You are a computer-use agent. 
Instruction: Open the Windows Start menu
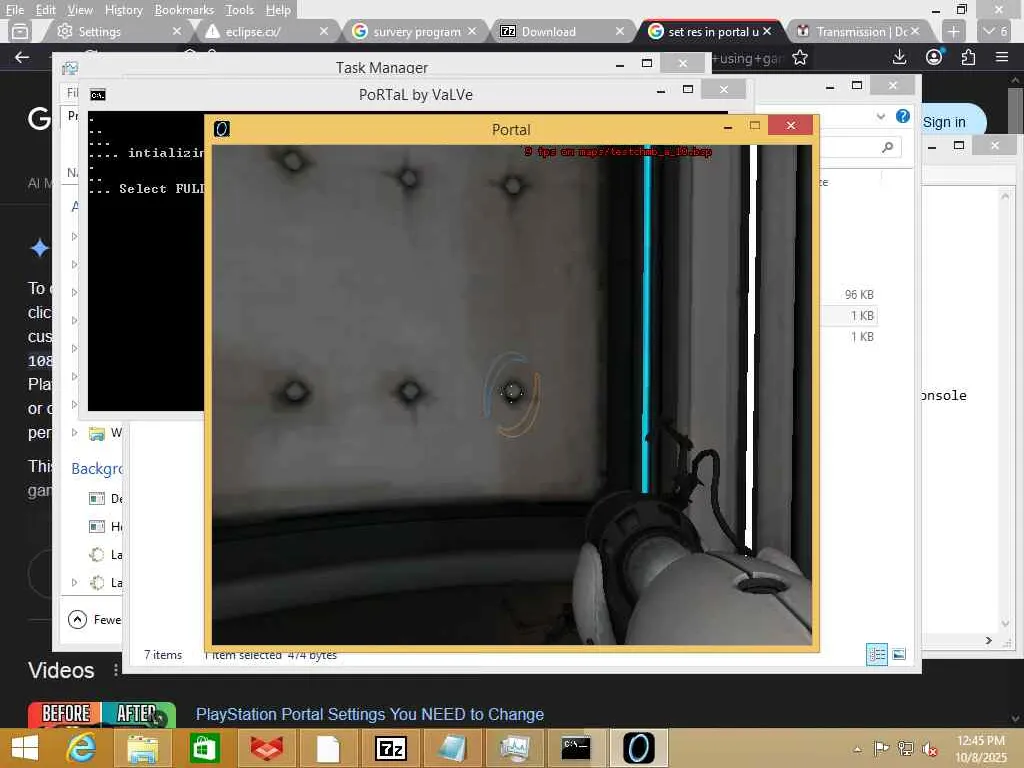[25, 748]
